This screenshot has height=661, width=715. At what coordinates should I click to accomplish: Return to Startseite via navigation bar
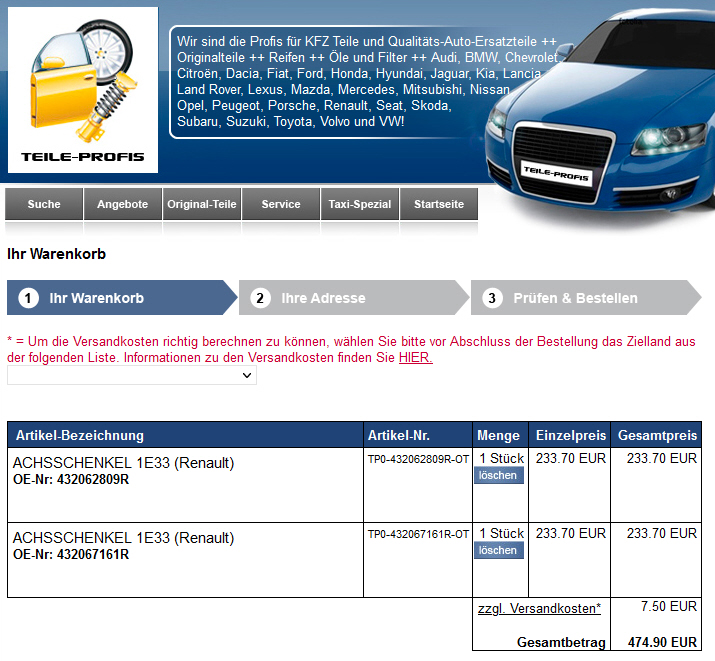click(439, 204)
